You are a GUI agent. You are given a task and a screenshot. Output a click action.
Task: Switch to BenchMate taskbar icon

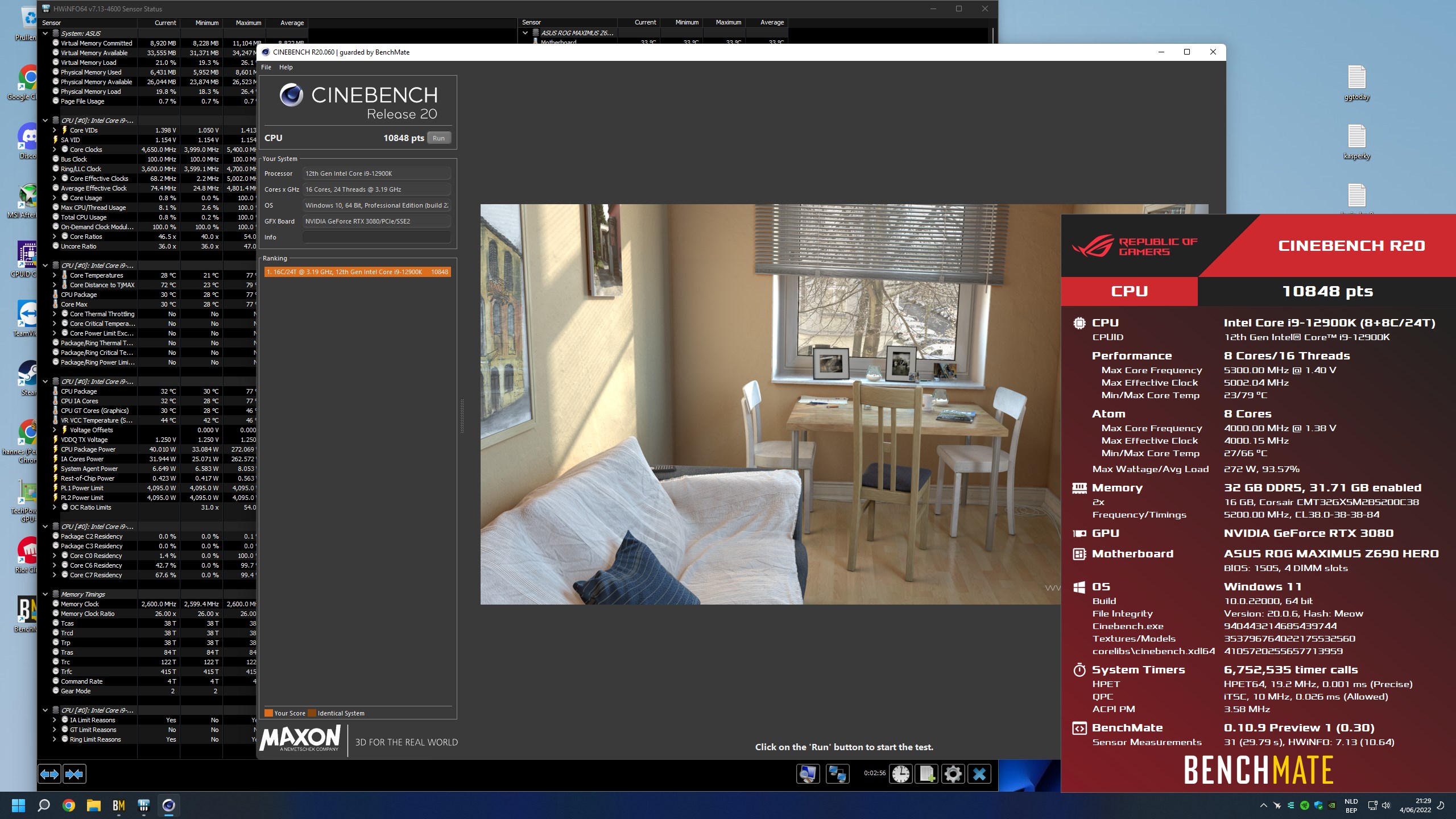pos(118,805)
